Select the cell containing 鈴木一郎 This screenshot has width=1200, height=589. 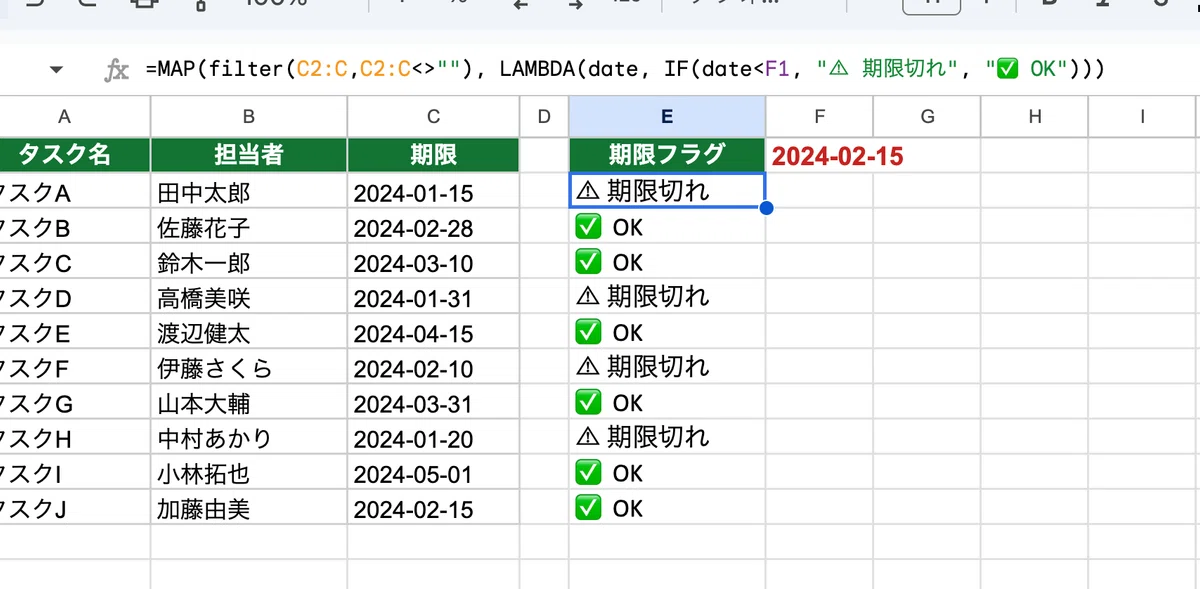coord(249,262)
